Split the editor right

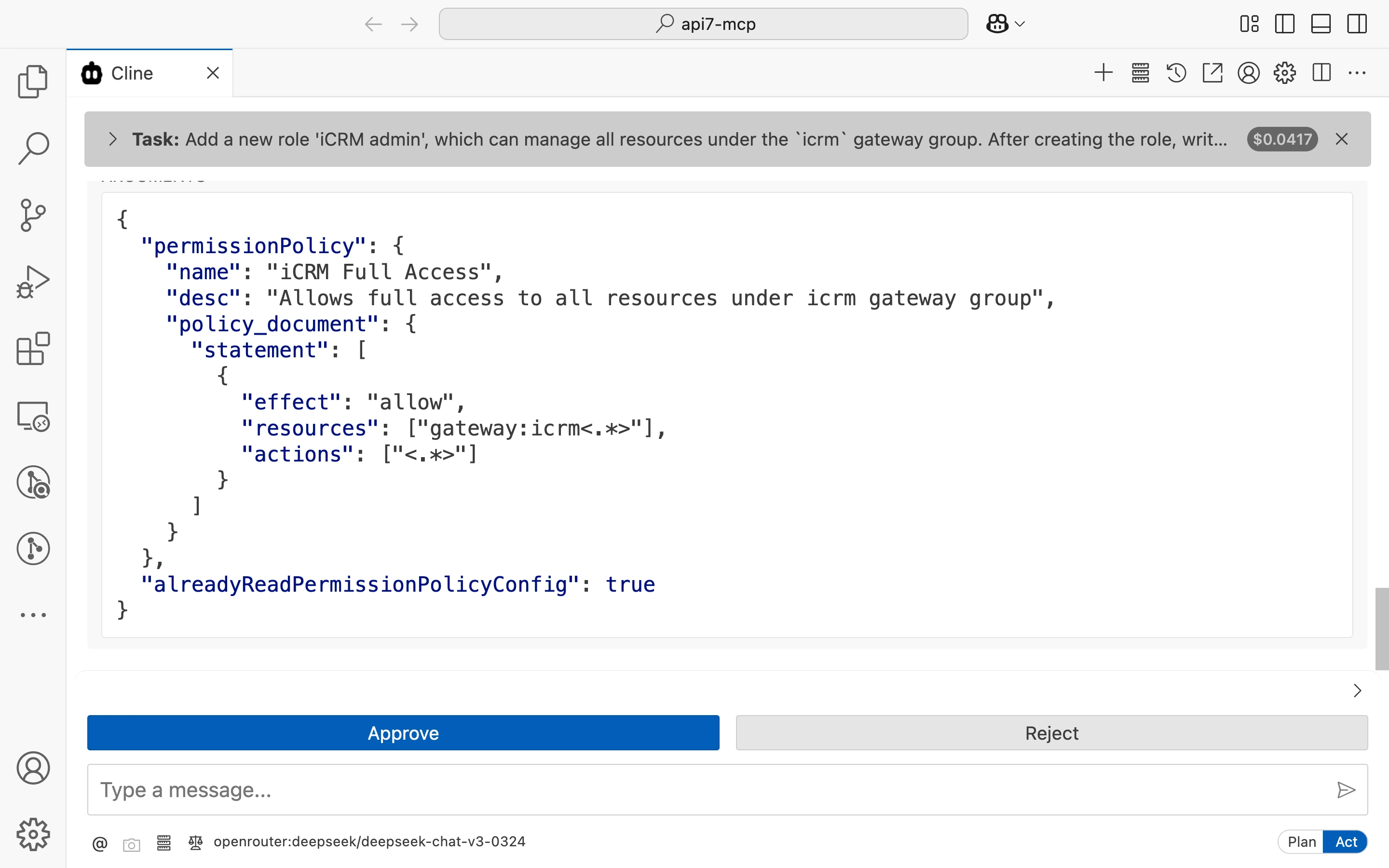[1321, 73]
